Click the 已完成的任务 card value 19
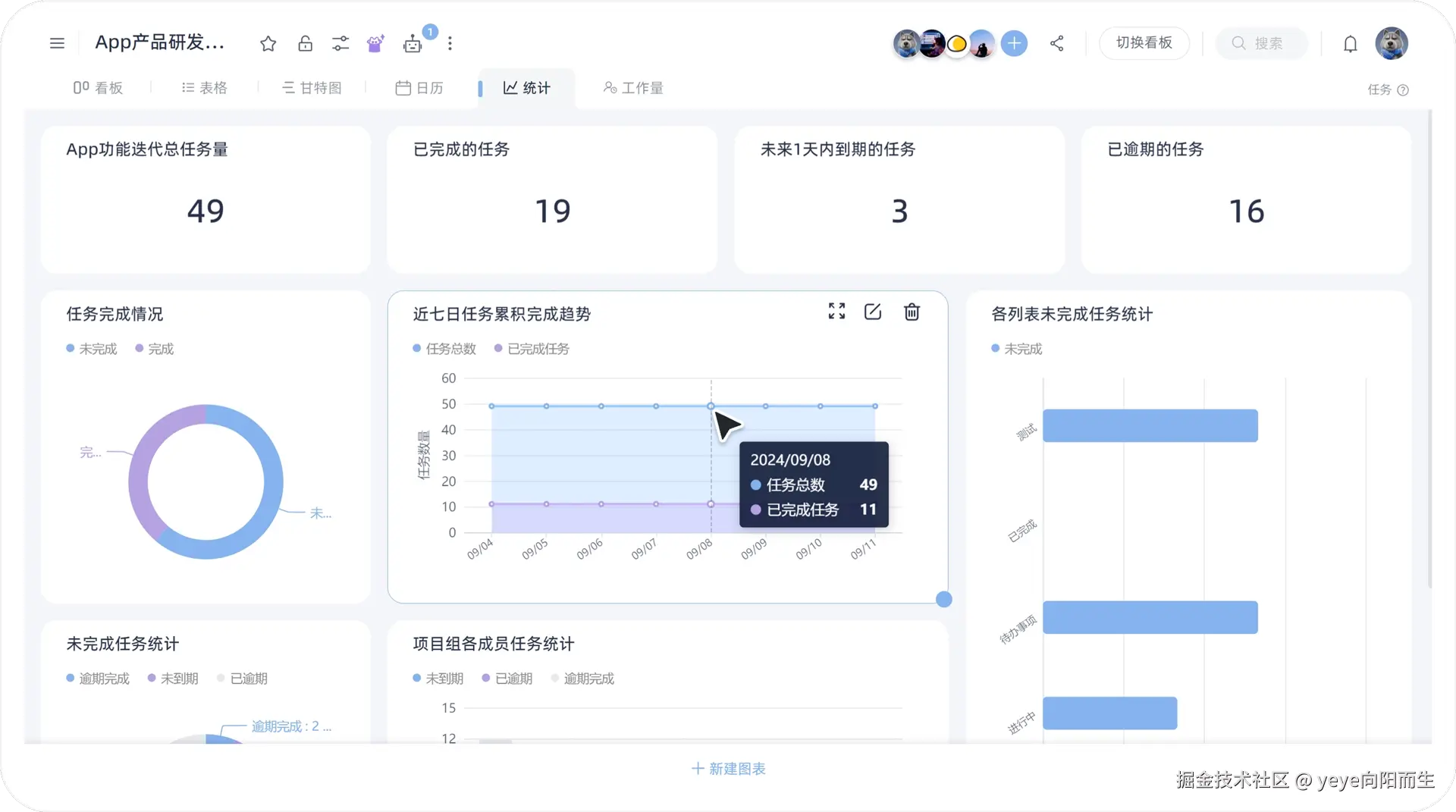Screen dimensions: 1456x812 point(552,211)
